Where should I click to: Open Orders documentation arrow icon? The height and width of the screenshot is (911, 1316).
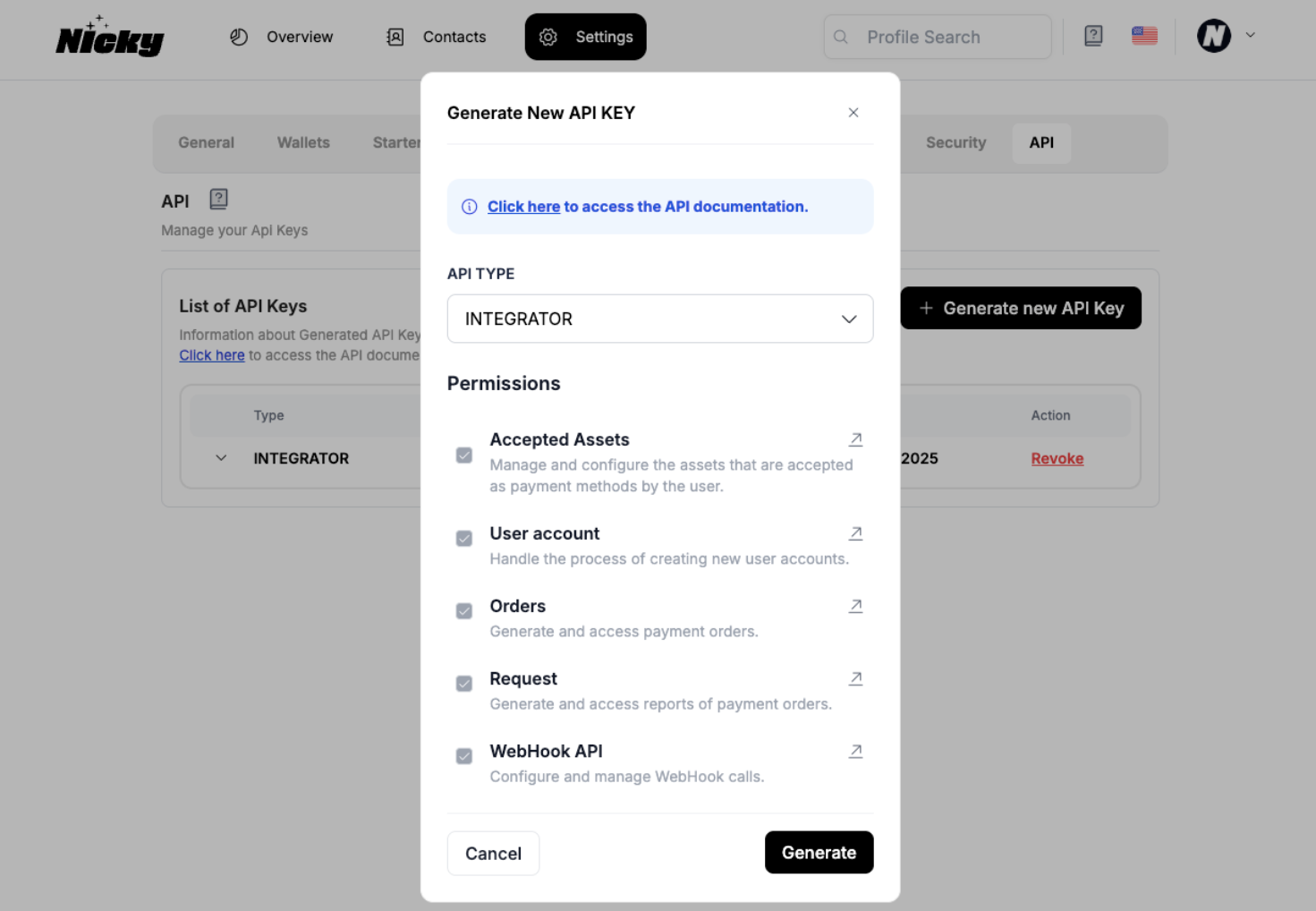tap(855, 606)
